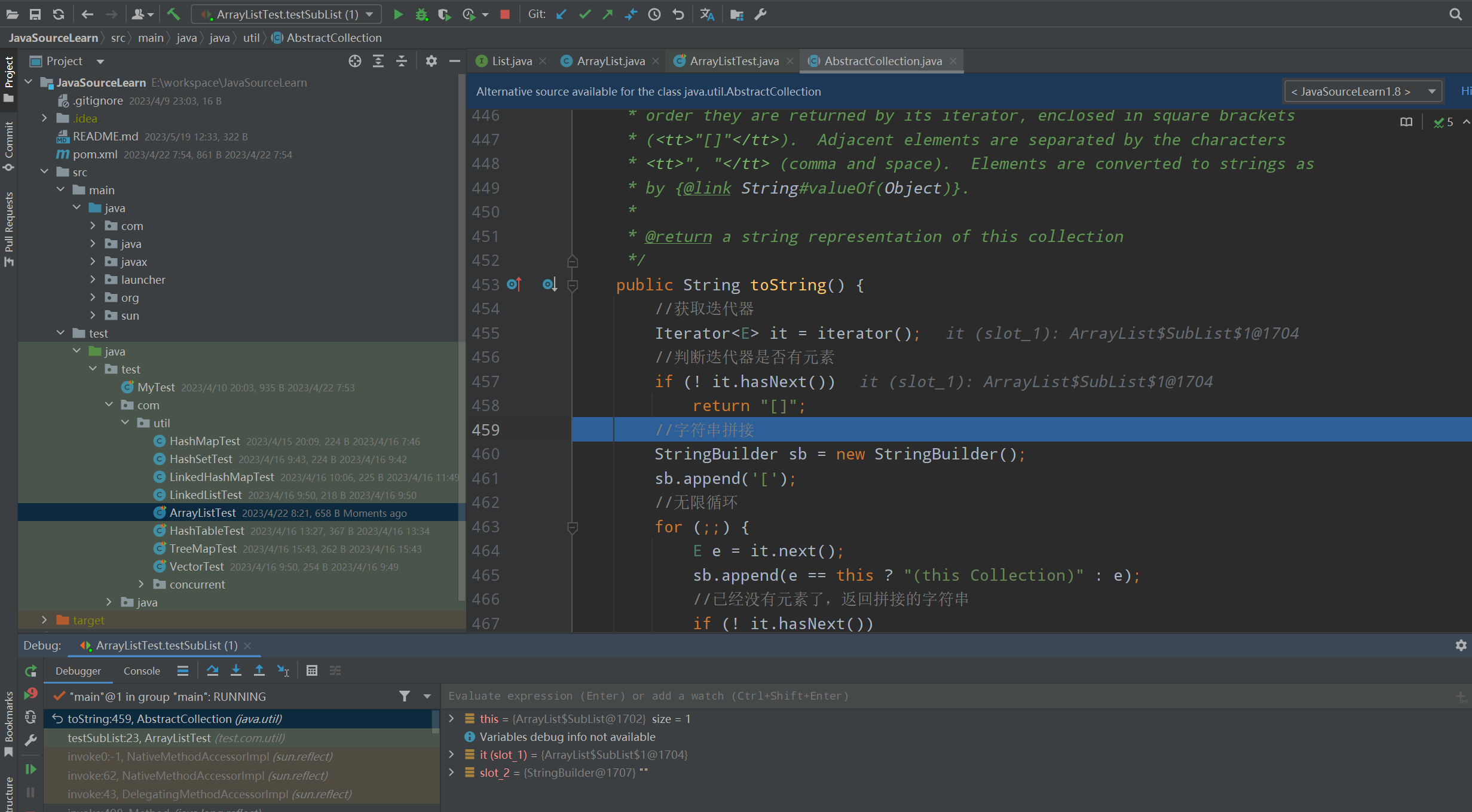Image resolution: width=1472 pixels, height=812 pixels.
Task: Click the green Run button in toolbar
Action: pos(398,14)
